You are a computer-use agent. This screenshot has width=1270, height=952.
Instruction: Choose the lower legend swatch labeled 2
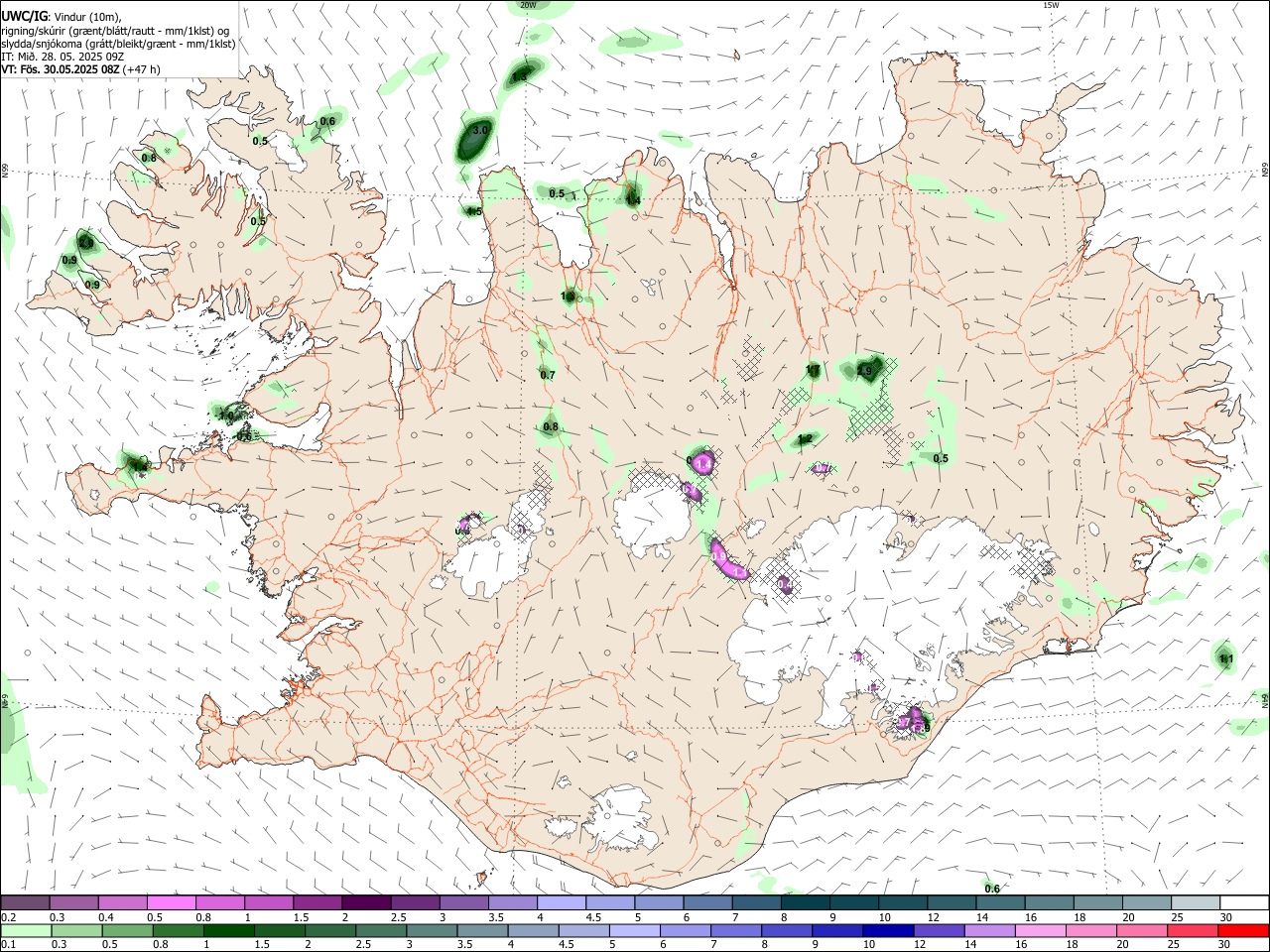click(x=330, y=930)
